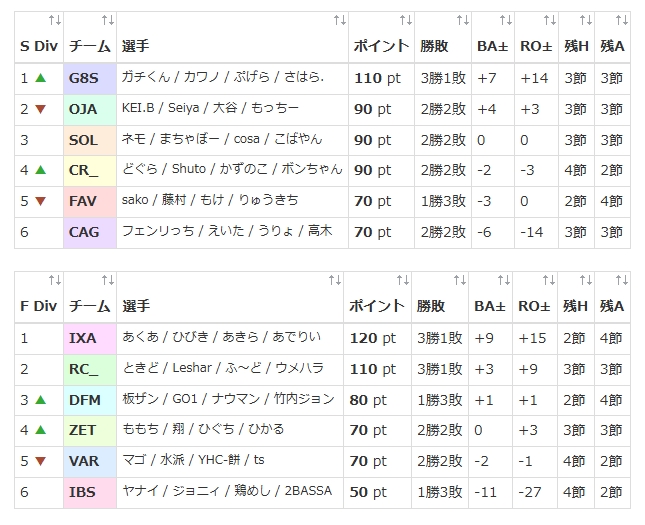Sort S Div table by 残H column
Image resolution: width=645 pixels, height=525 pixels.
coord(584,21)
